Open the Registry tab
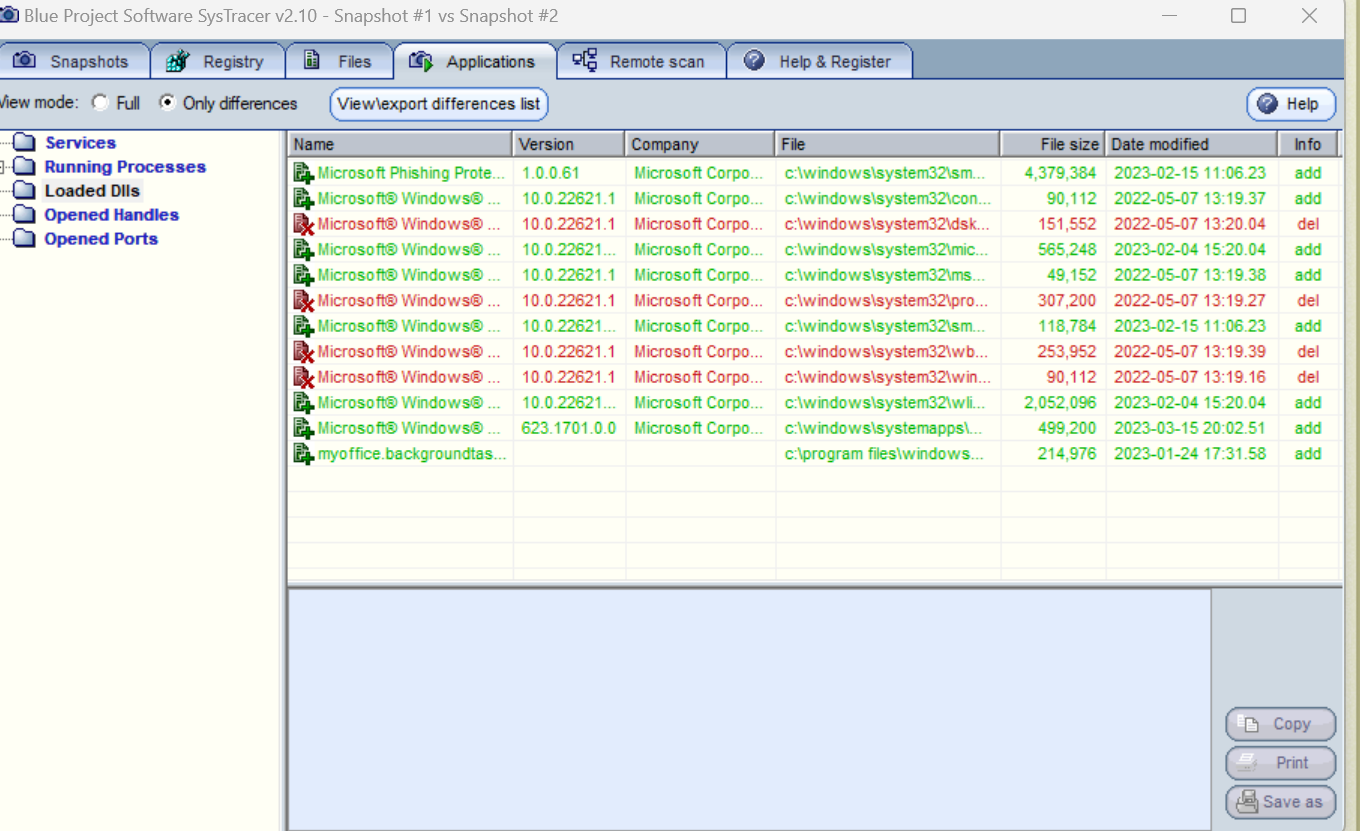Screen dimensions: 1360x831 coord(218,61)
